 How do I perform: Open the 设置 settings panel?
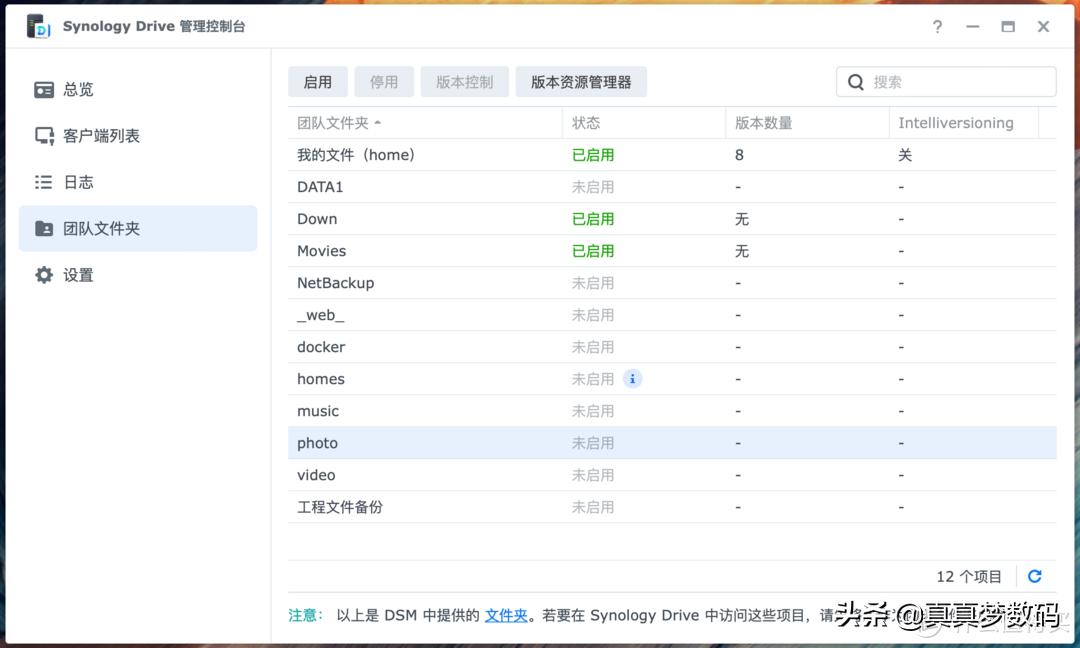click(x=77, y=274)
